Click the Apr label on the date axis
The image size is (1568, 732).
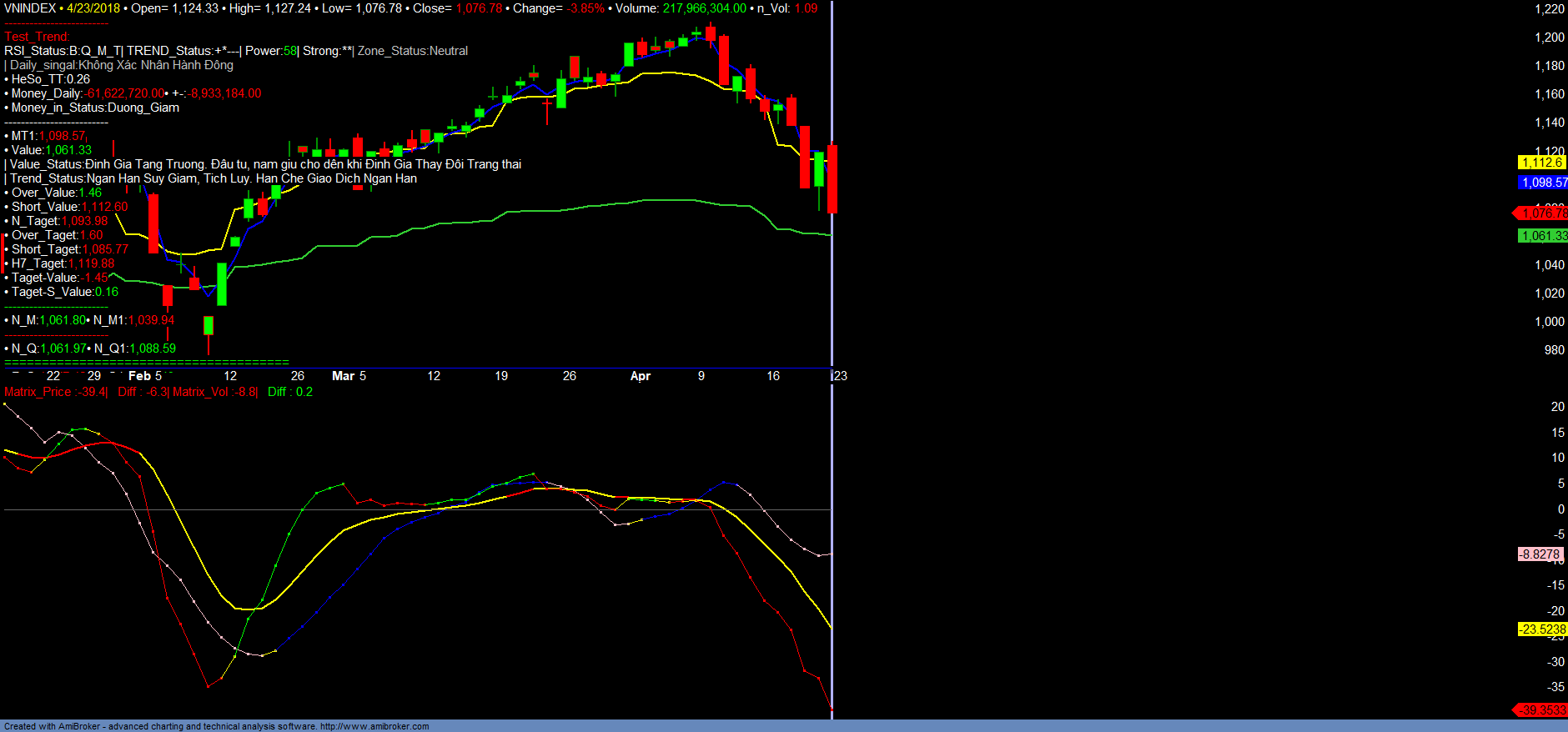[640, 376]
